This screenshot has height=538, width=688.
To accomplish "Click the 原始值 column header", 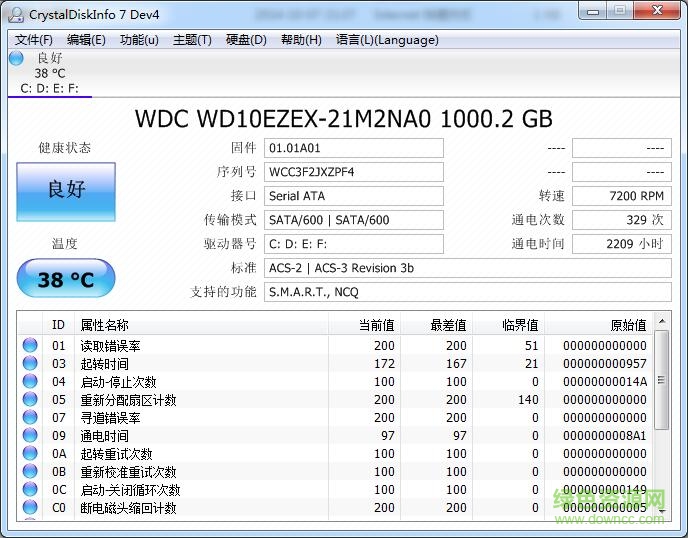I will pyautogui.click(x=627, y=325).
